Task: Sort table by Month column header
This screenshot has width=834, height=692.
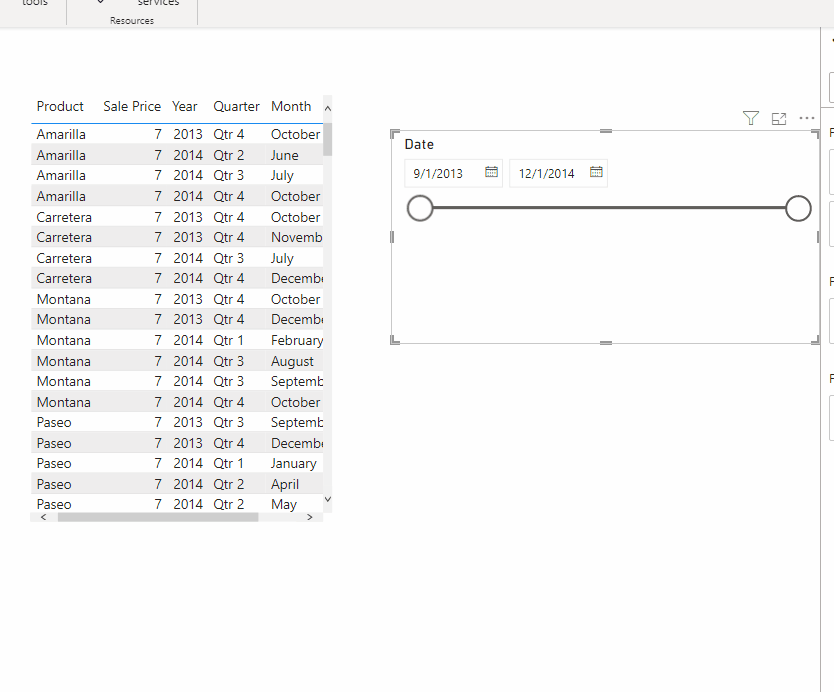Action: pyautogui.click(x=291, y=106)
